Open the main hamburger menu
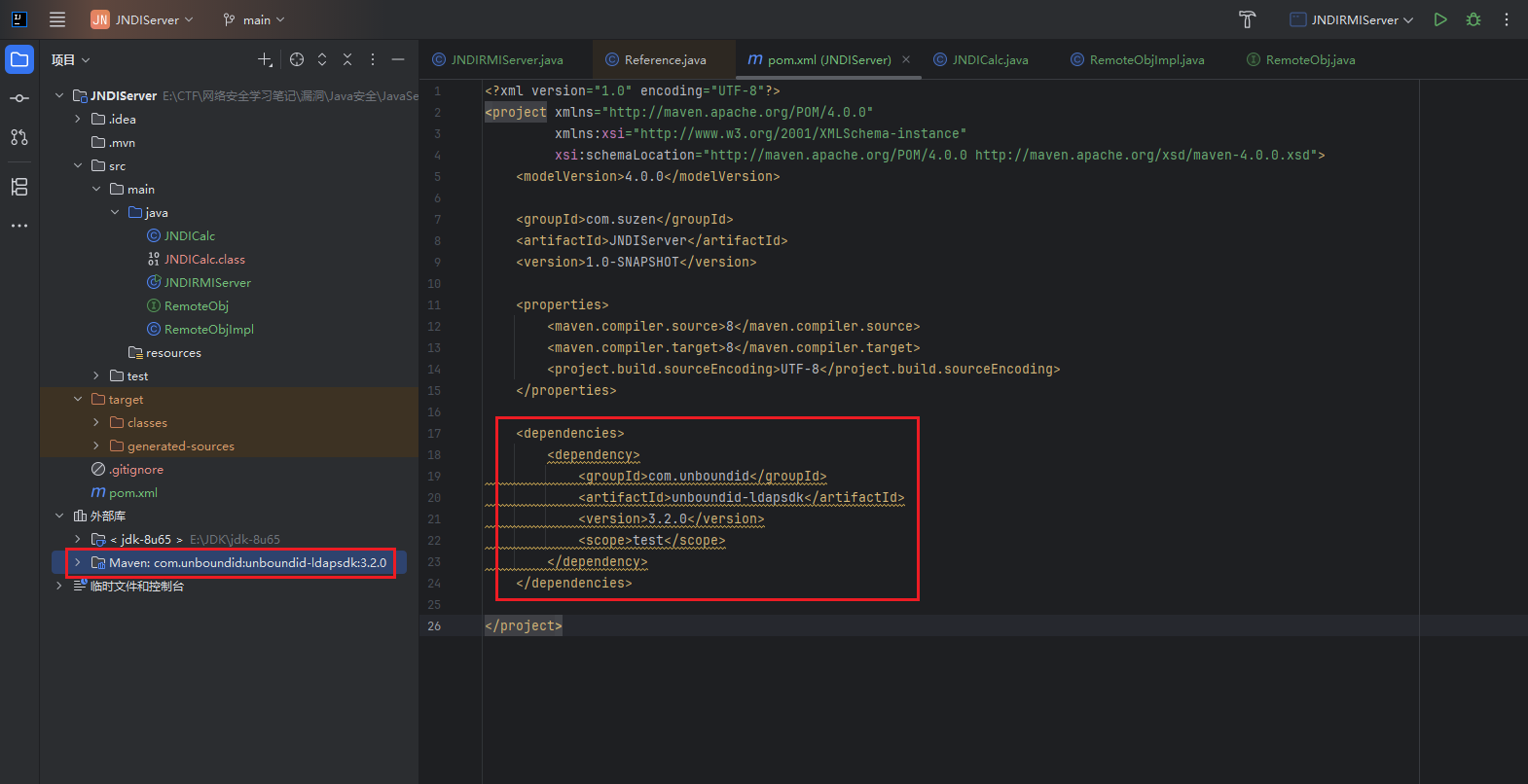The width and height of the screenshot is (1528, 784). click(x=57, y=19)
